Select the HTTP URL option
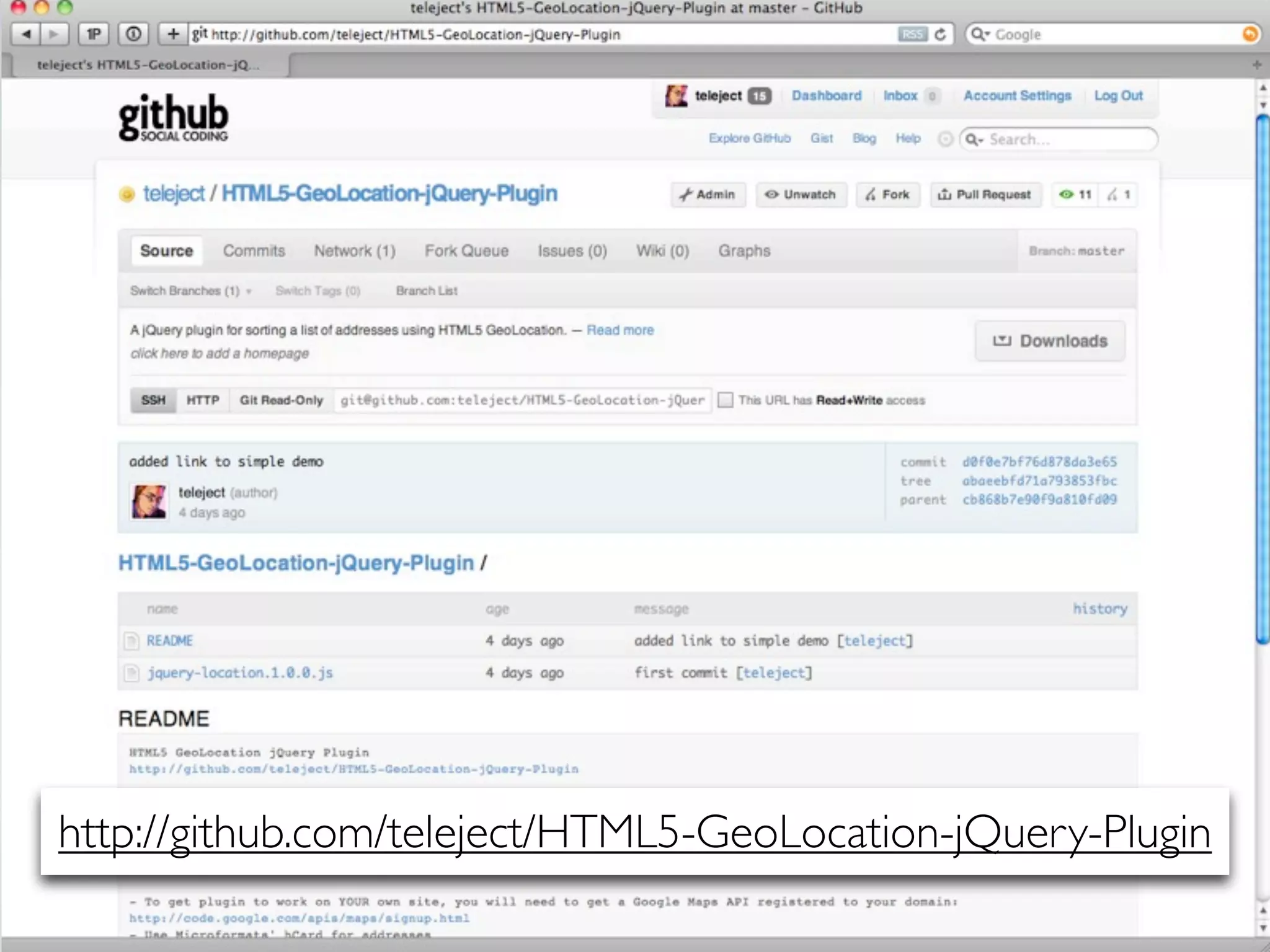 [x=203, y=400]
